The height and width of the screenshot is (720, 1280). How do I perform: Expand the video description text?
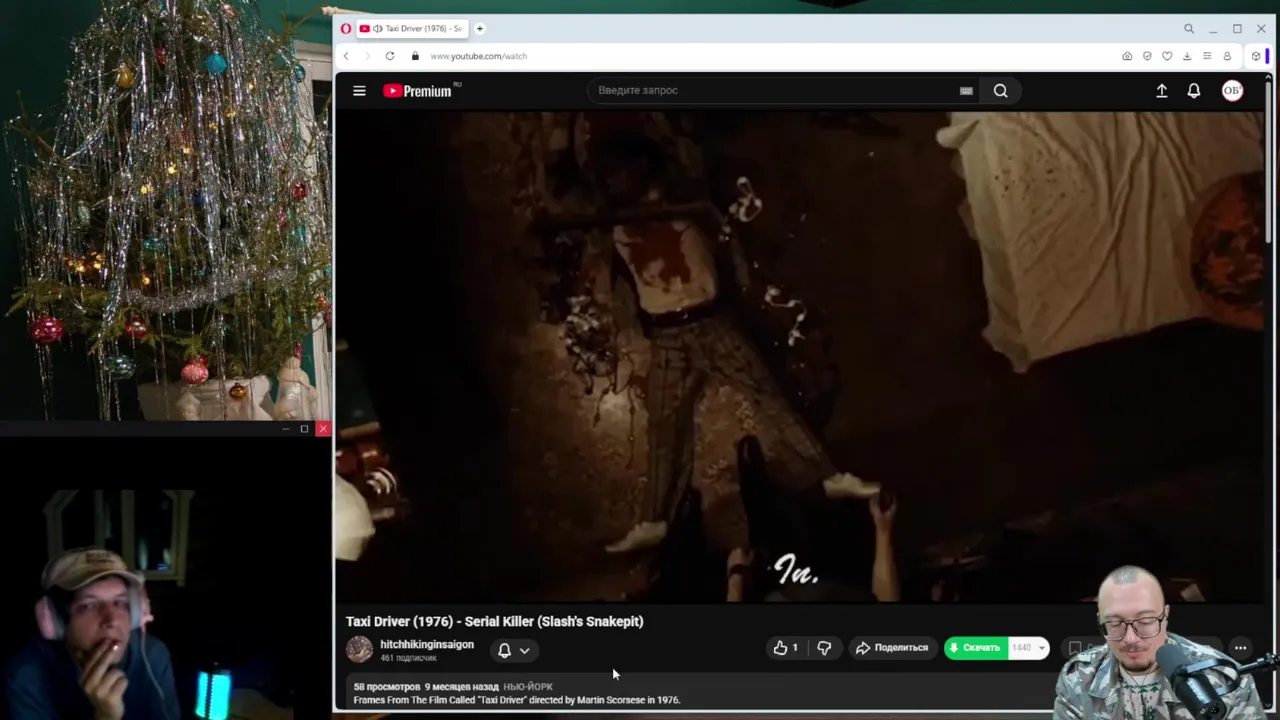pyautogui.click(x=517, y=700)
